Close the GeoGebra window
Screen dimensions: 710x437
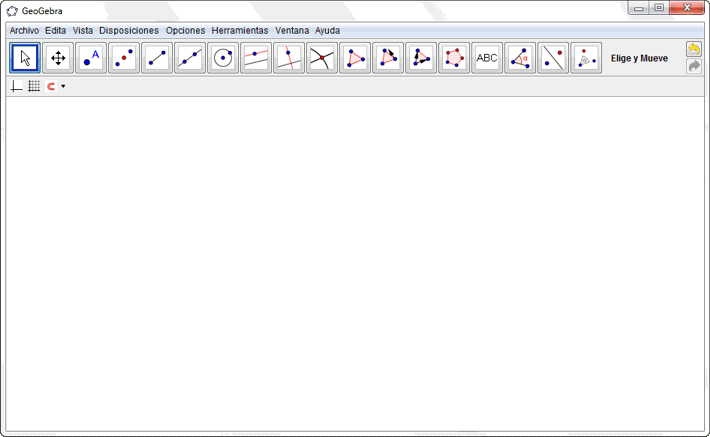point(687,8)
